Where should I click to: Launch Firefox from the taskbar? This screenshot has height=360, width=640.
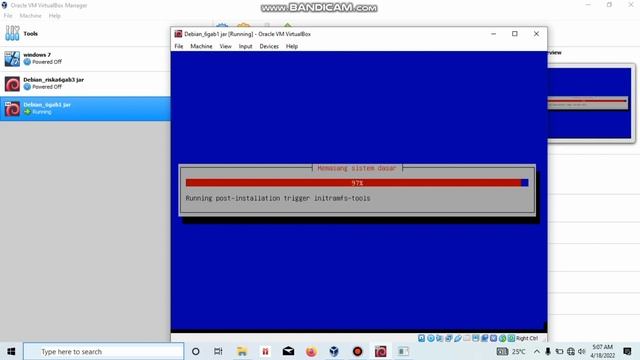tap(311, 351)
